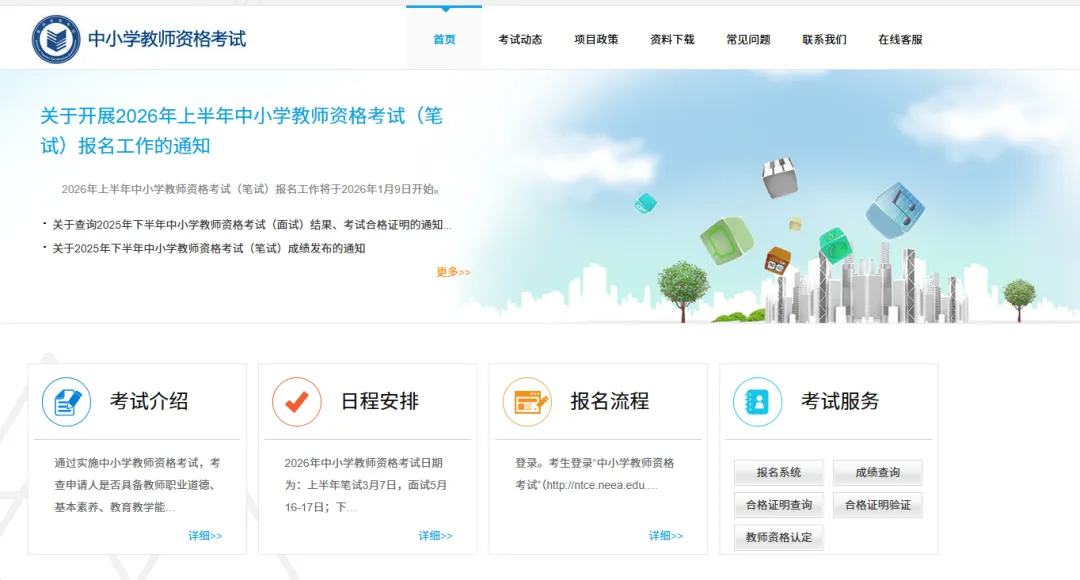
Task: Click the 考试服务 card heading
Action: [840, 401]
